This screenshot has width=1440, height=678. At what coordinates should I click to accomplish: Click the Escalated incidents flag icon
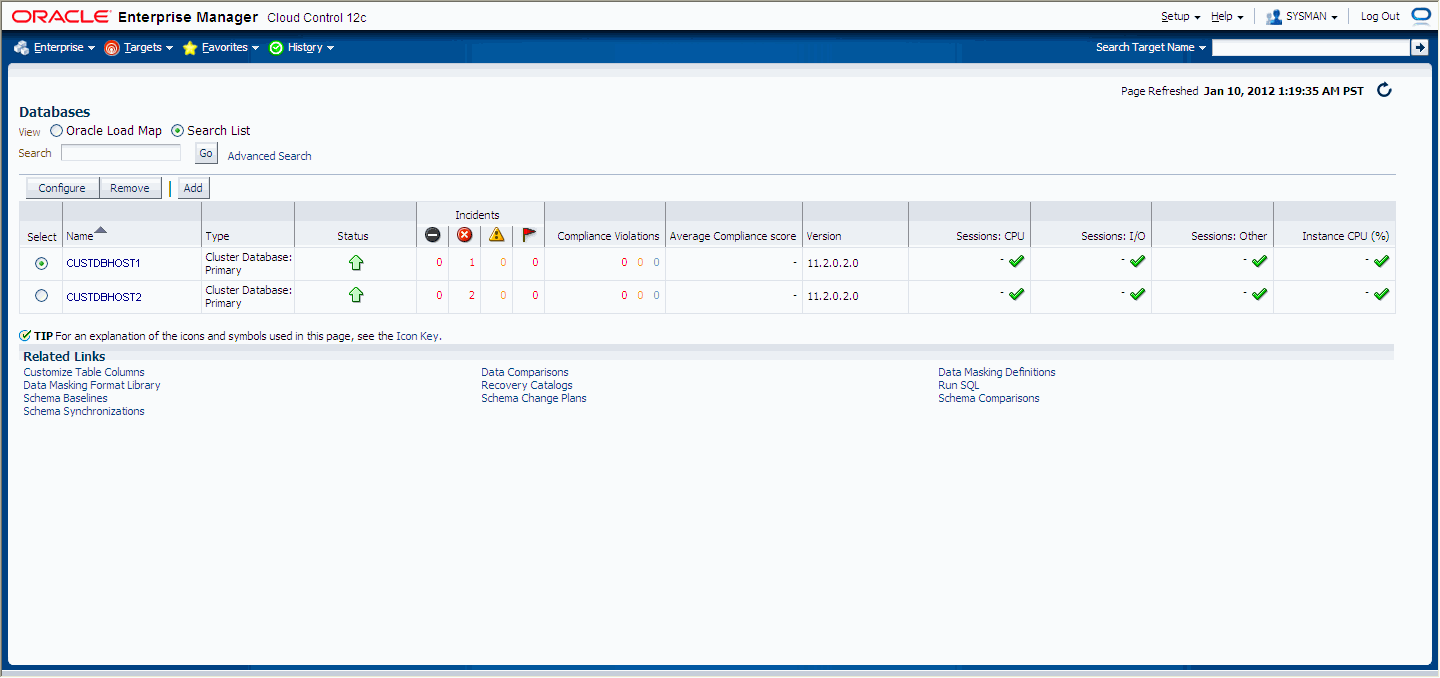point(528,235)
